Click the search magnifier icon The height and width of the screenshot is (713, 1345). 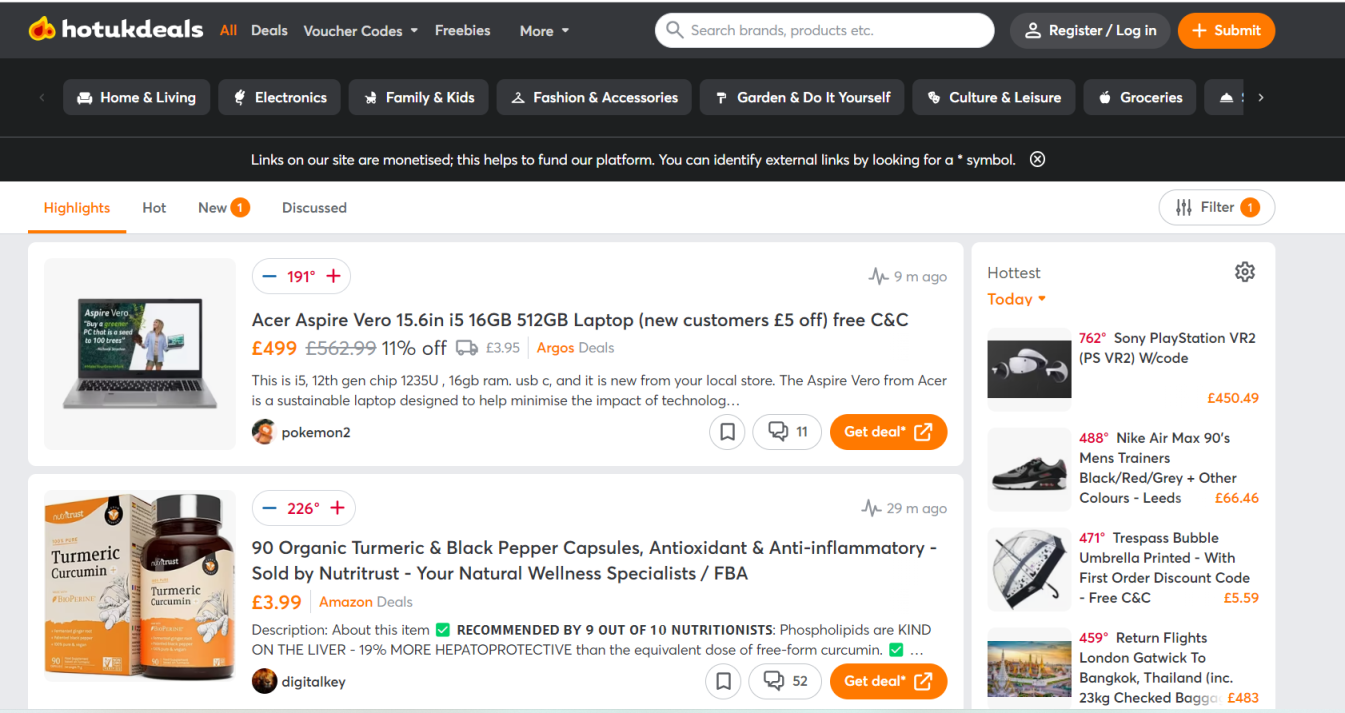point(675,30)
